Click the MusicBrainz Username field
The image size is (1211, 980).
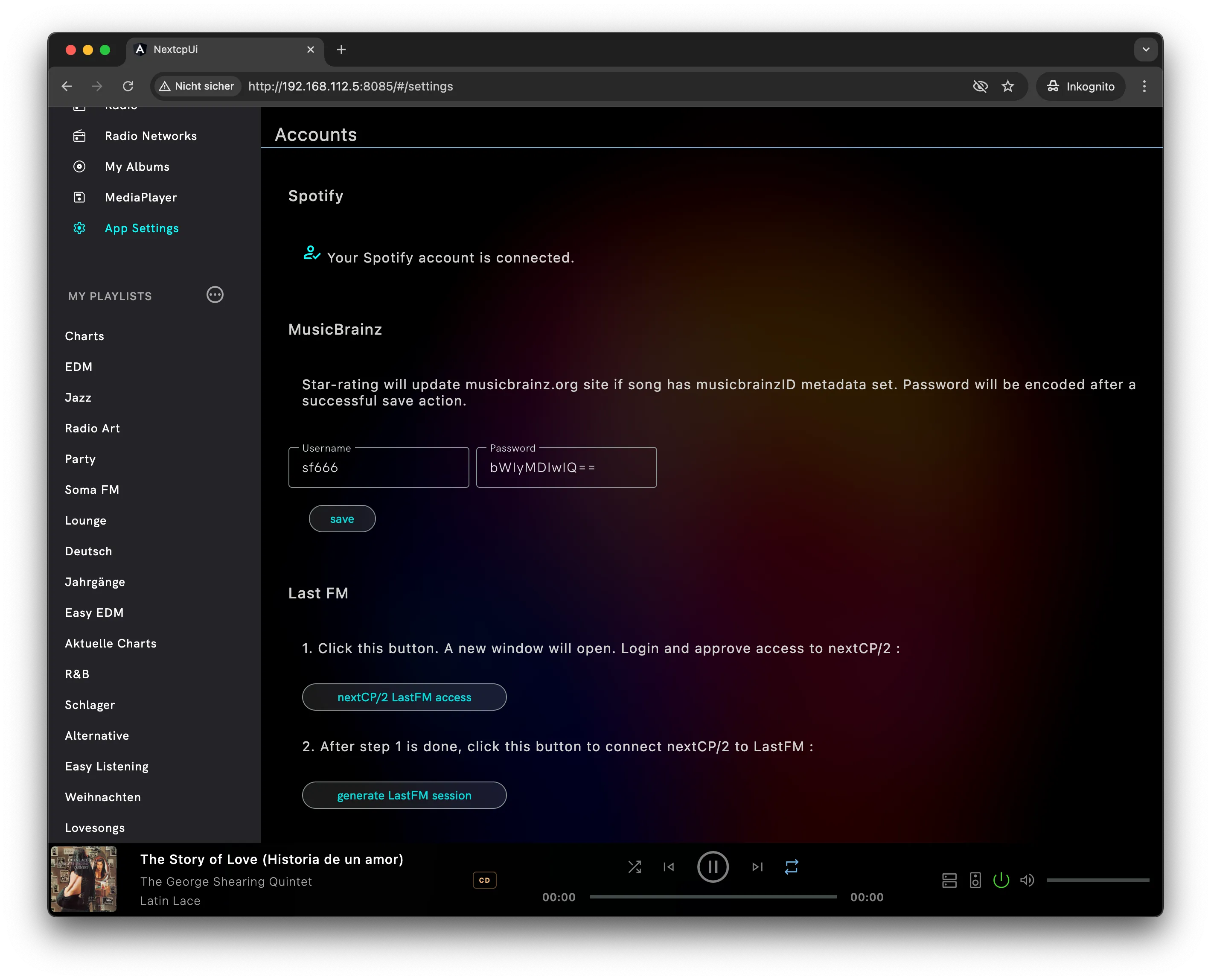pyautogui.click(x=378, y=467)
